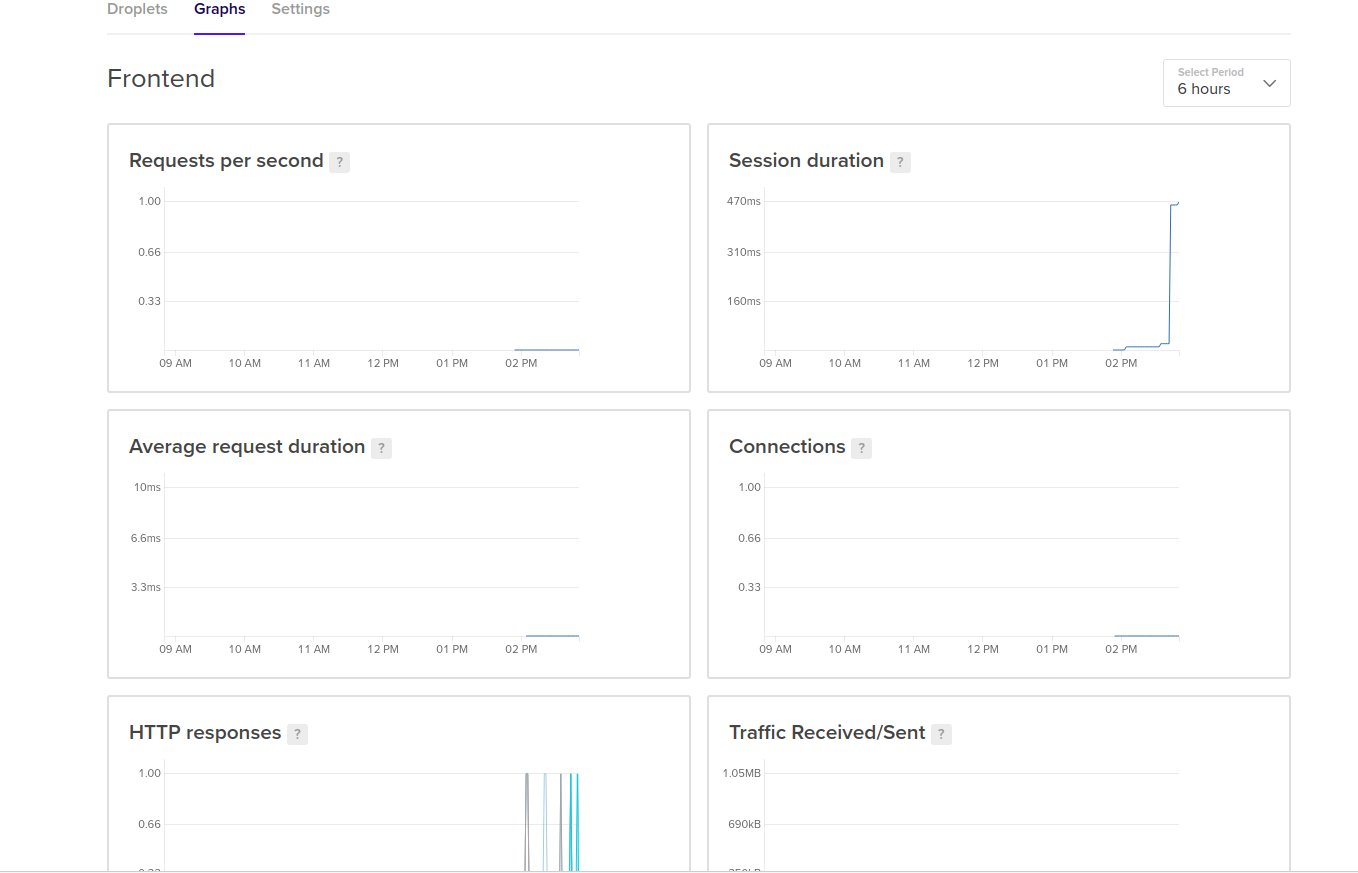Click question mark beside Connections
The image size is (1358, 873).
(x=861, y=448)
